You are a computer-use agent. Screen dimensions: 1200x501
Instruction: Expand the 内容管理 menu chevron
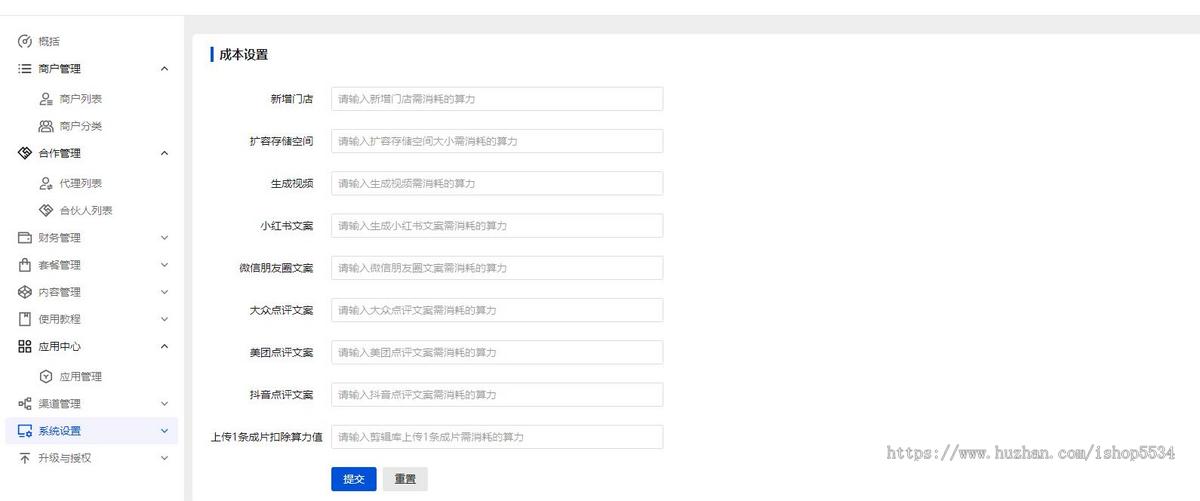164,292
